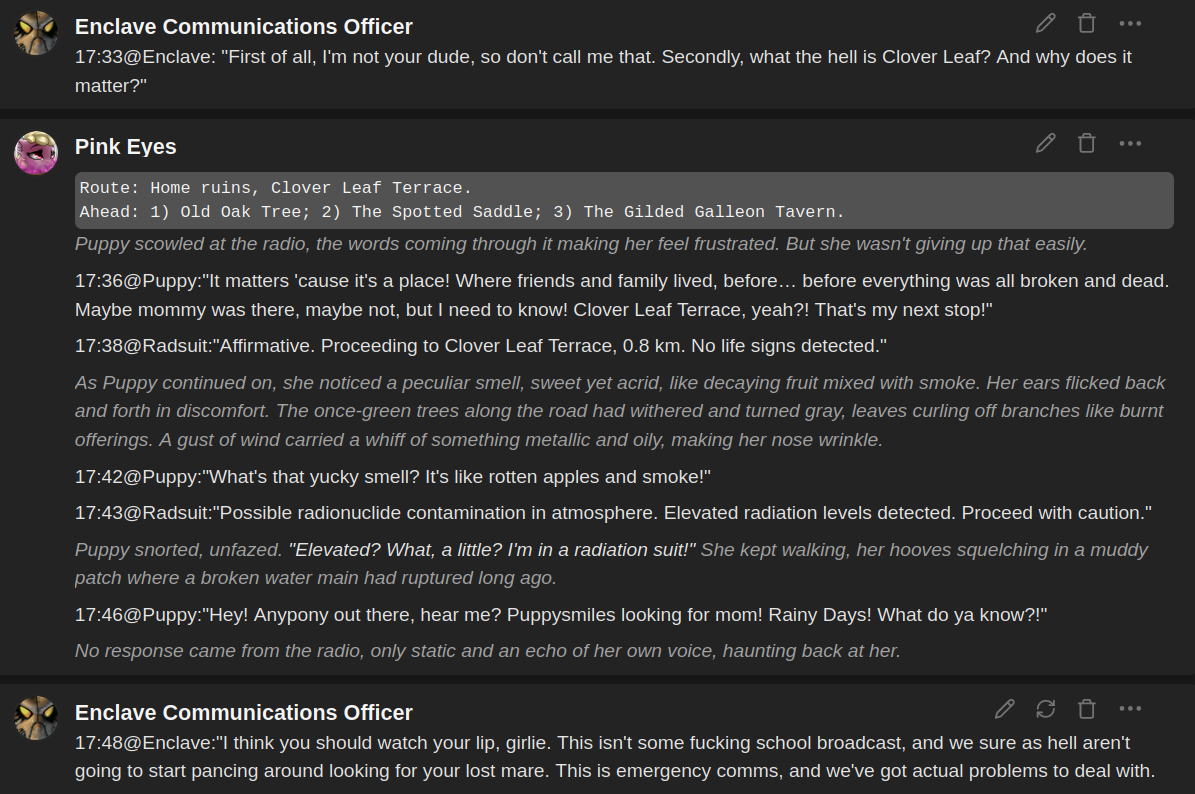Click the top Enclave Communications Officer avatar
Image resolution: width=1195 pixels, height=794 pixels.
point(36,33)
